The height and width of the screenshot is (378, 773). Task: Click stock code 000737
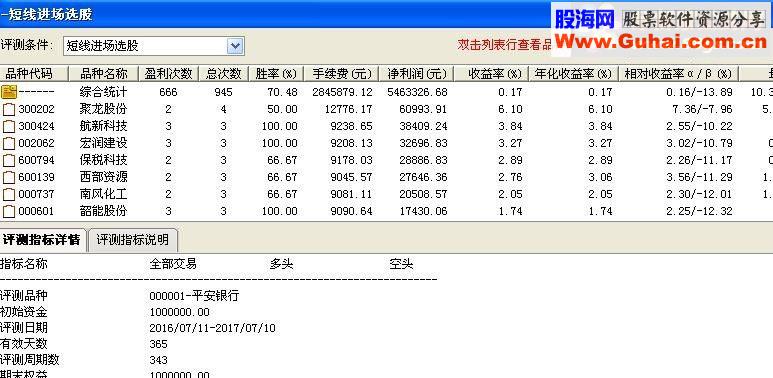(36, 195)
